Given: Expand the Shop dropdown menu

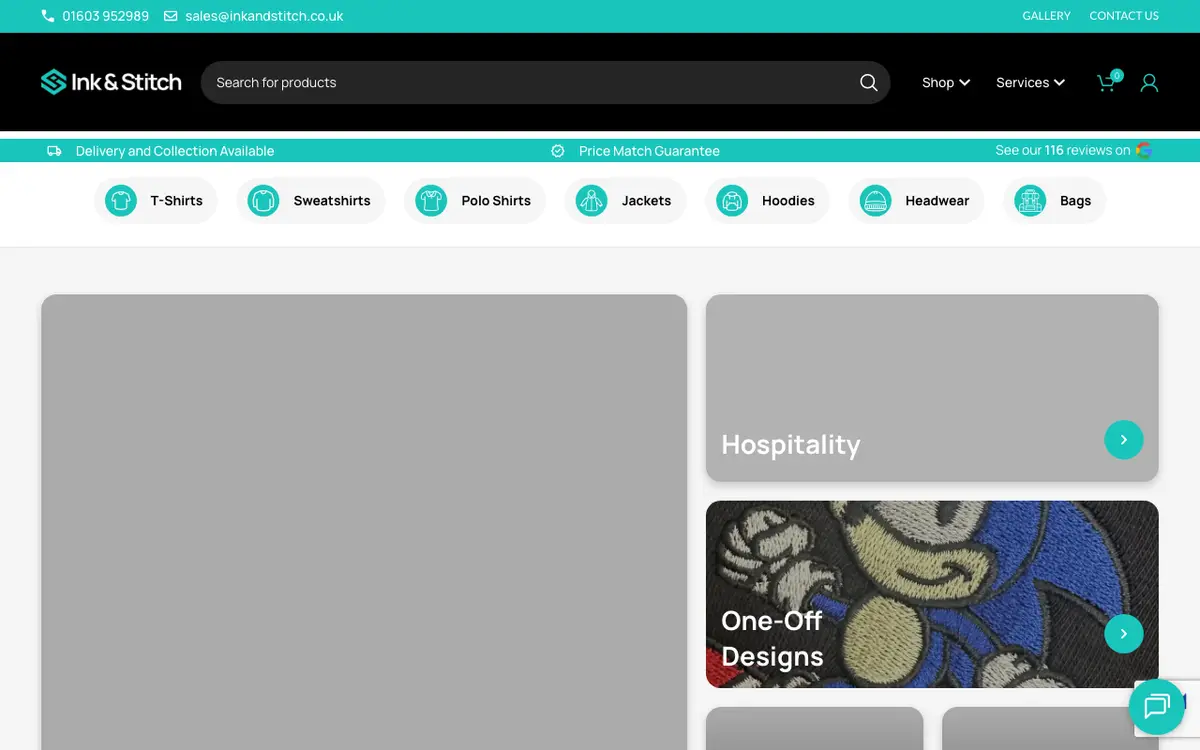Looking at the screenshot, I should click(x=946, y=83).
